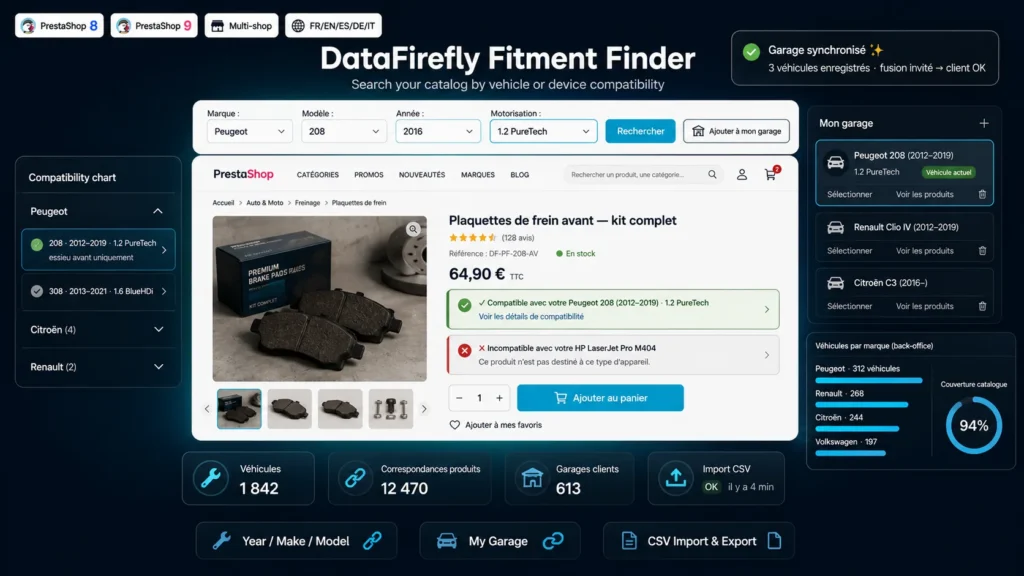Click the Peugeot 208 car icon
This screenshot has height=576, width=1024.
tap(835, 163)
